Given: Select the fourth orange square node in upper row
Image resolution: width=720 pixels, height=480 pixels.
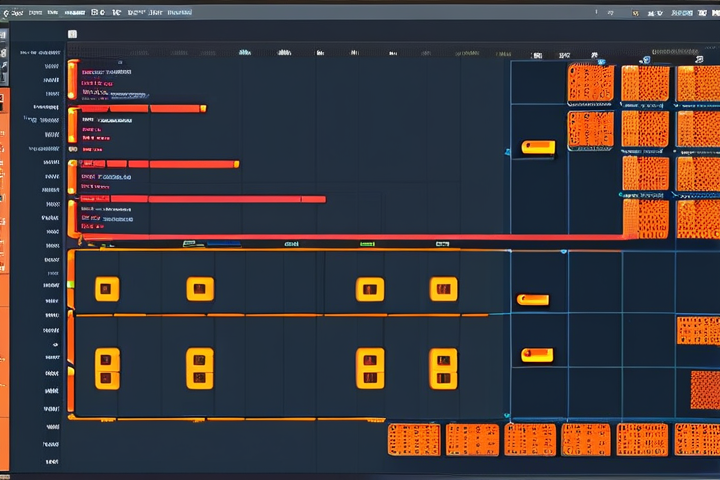Looking at the screenshot, I should click(x=443, y=289).
